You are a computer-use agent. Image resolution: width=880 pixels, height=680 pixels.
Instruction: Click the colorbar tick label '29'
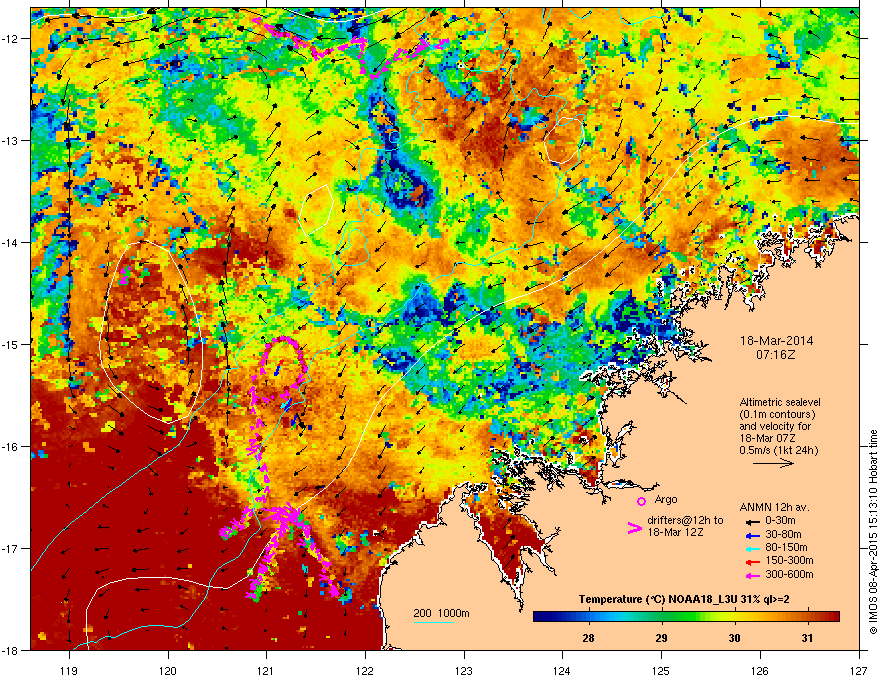pyautogui.click(x=662, y=638)
